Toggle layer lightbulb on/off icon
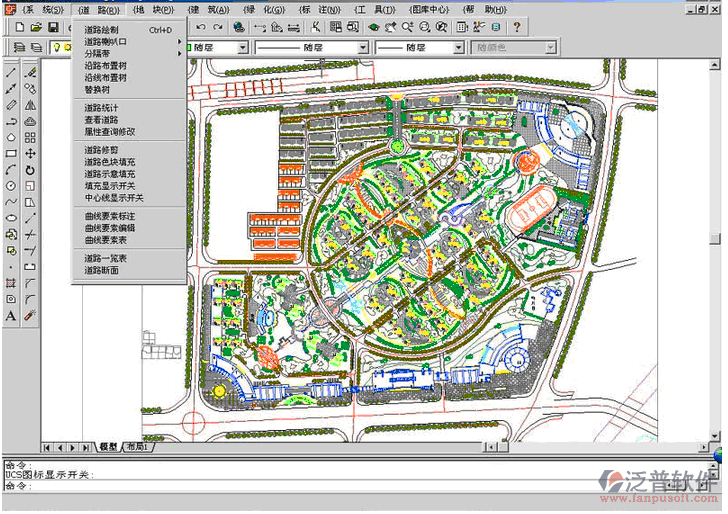Screen dimensions: 728x514 (56, 48)
